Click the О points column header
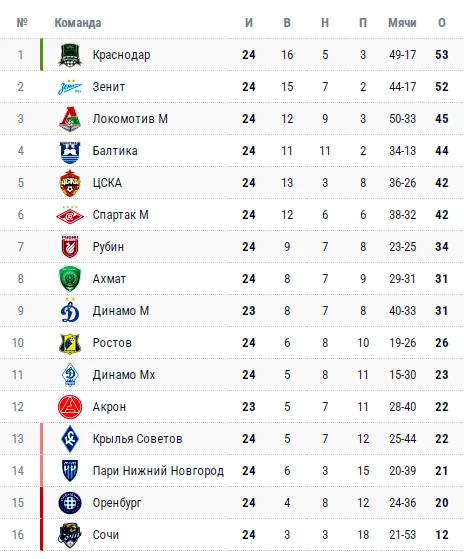Viewport: 464px width, 559px height. [x=442, y=23]
